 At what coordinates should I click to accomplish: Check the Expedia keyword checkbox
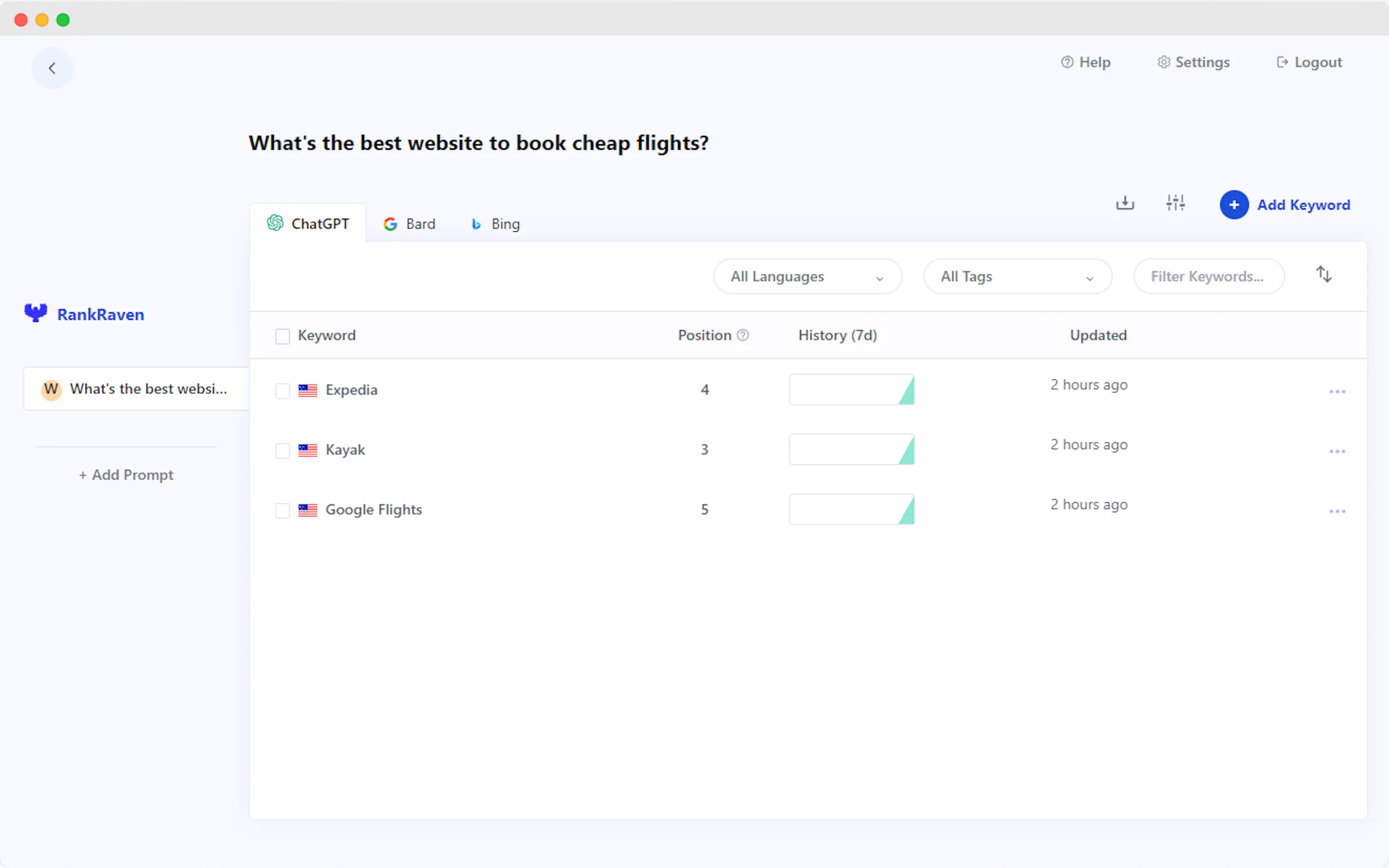(283, 391)
